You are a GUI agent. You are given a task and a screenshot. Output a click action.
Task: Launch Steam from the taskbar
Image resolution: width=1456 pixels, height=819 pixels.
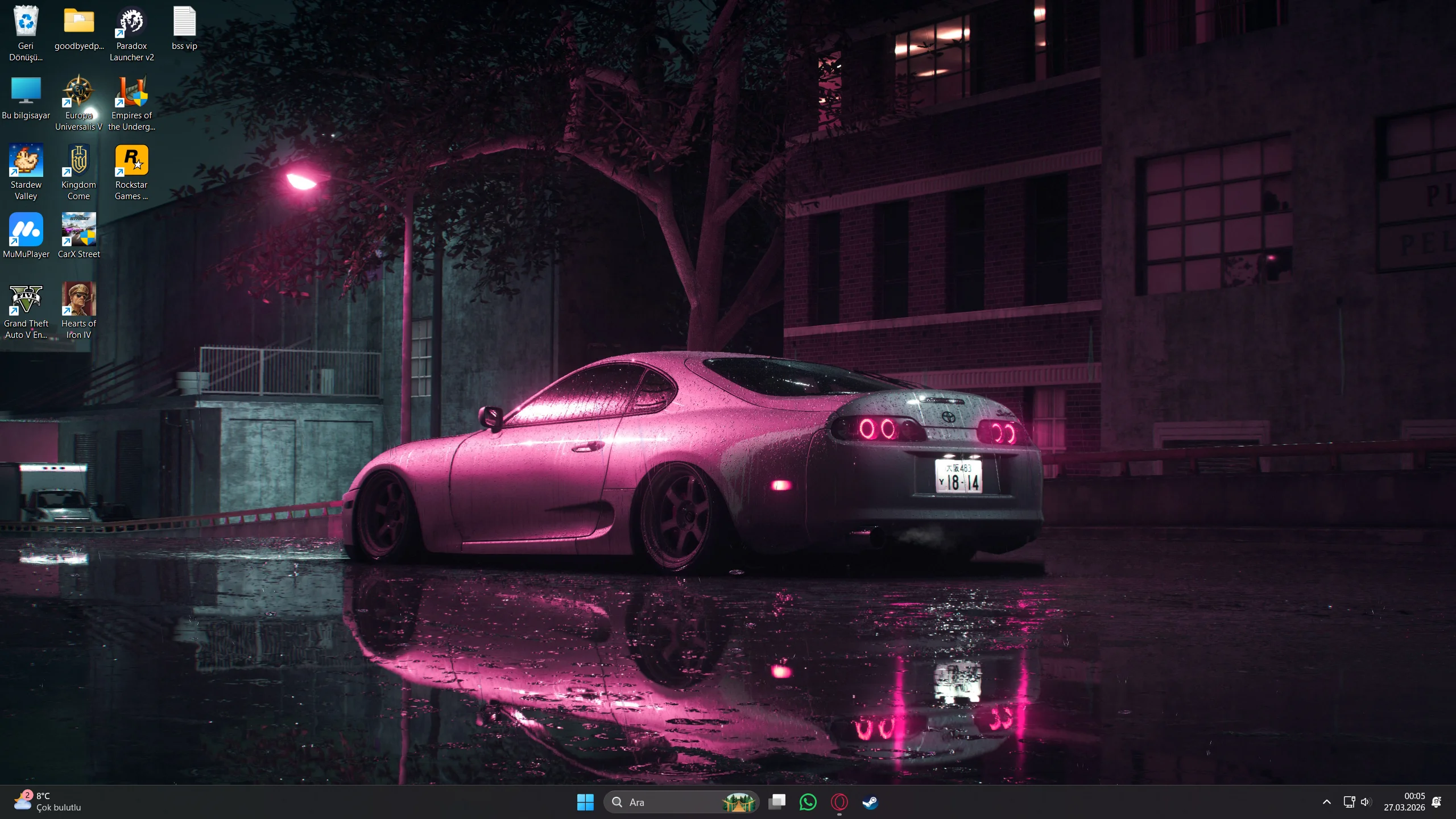pos(870,802)
